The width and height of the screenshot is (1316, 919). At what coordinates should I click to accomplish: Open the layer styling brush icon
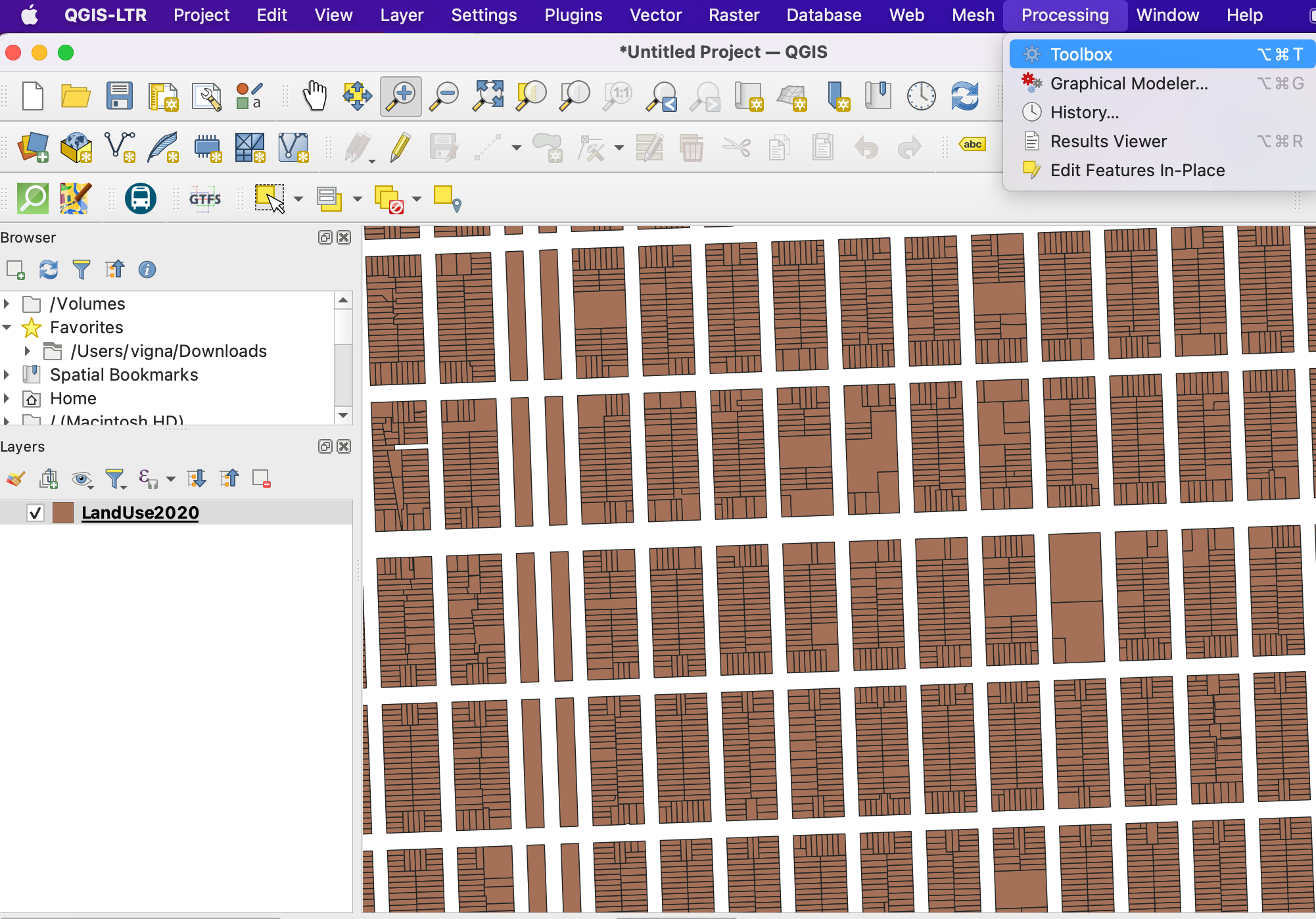click(x=16, y=479)
